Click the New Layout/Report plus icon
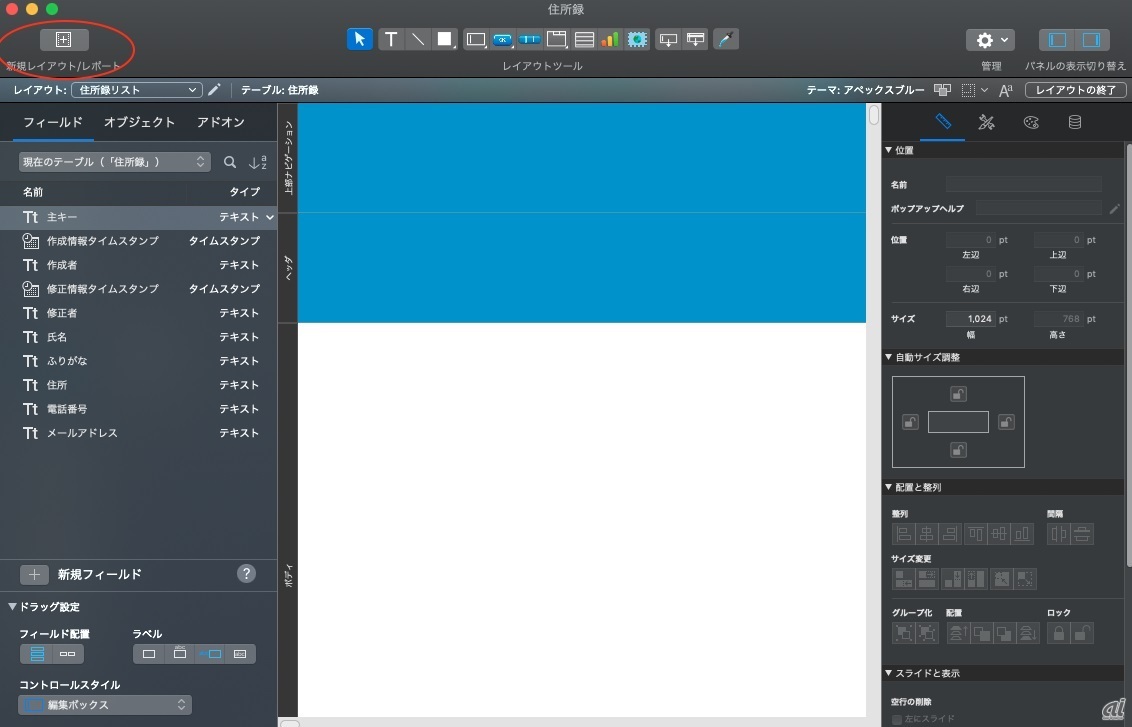 [64, 39]
